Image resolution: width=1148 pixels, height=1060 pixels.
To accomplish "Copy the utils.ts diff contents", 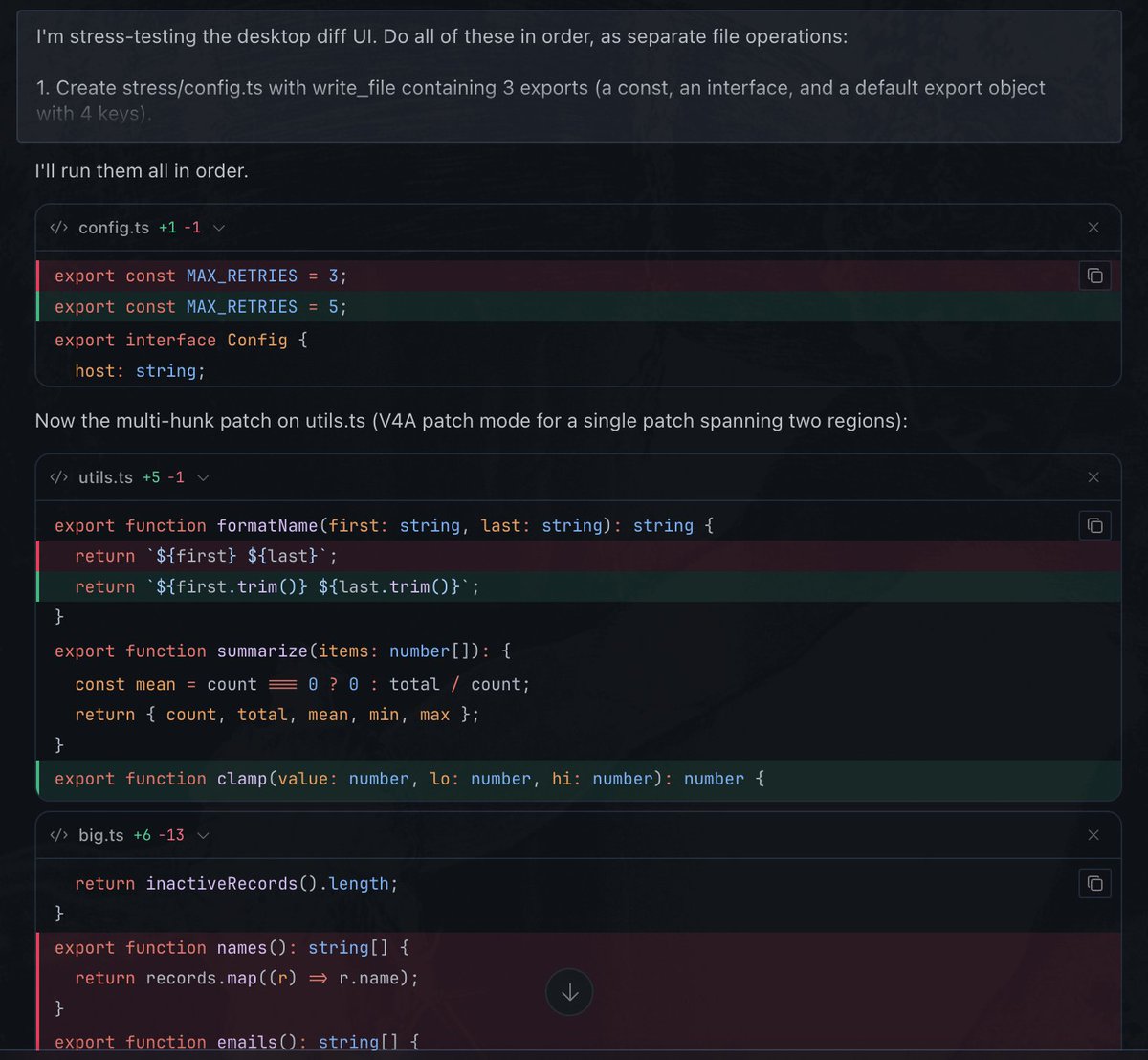I will [x=1094, y=525].
